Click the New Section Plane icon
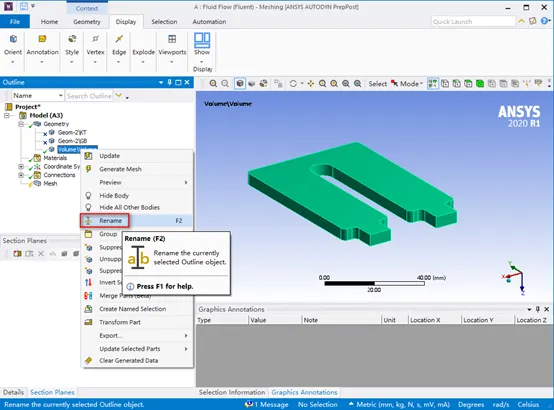554x410 pixels. tap(17, 253)
